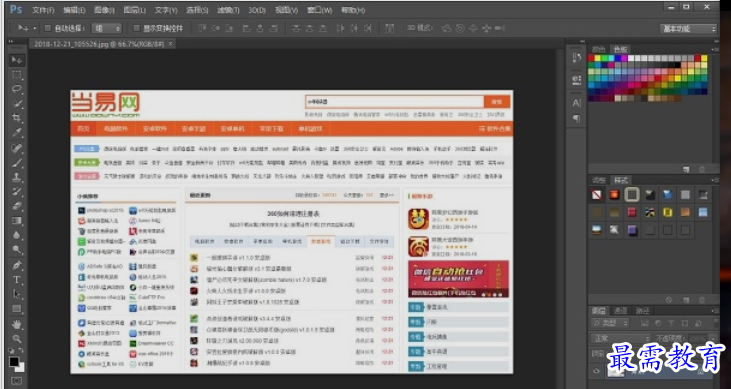Open the 组 auto-select dropdown
Screen dimensions: 731x389
click(107, 28)
